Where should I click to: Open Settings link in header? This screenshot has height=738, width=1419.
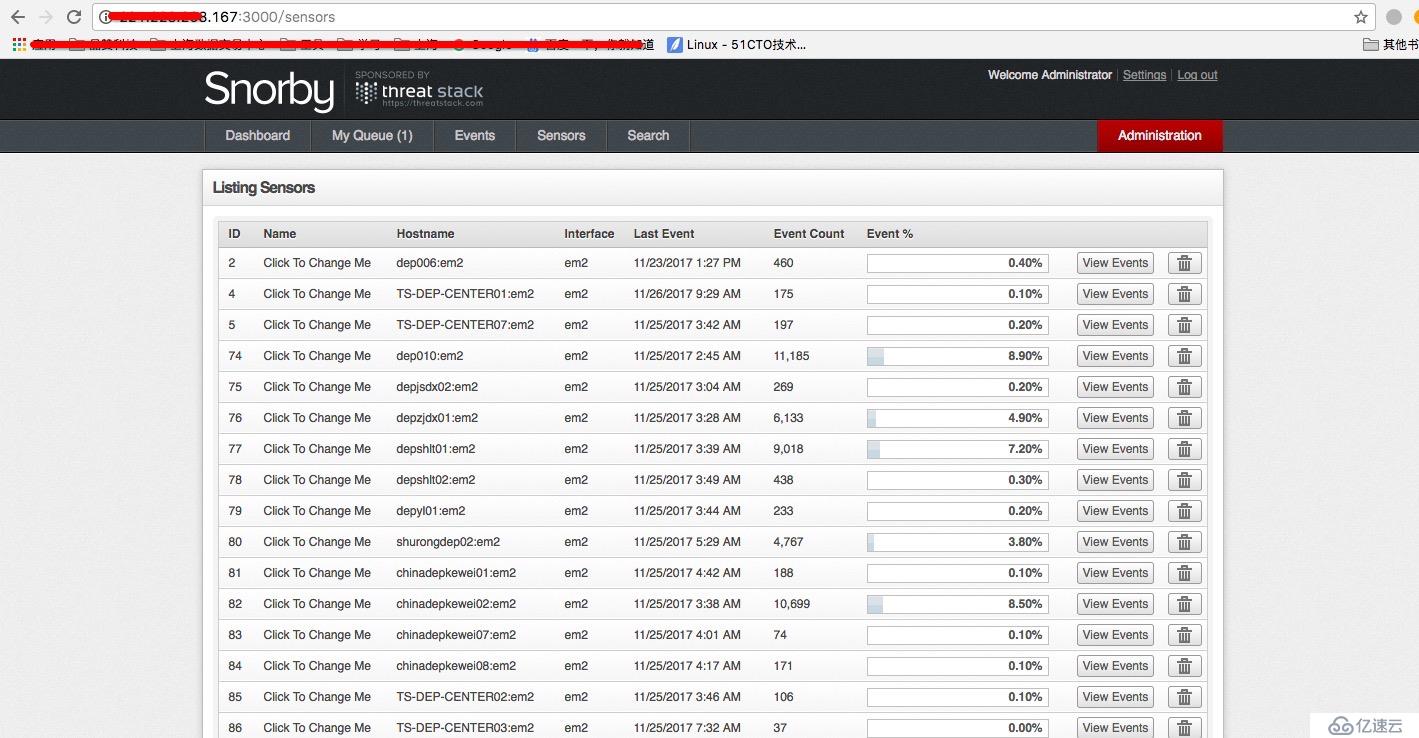pos(1144,75)
